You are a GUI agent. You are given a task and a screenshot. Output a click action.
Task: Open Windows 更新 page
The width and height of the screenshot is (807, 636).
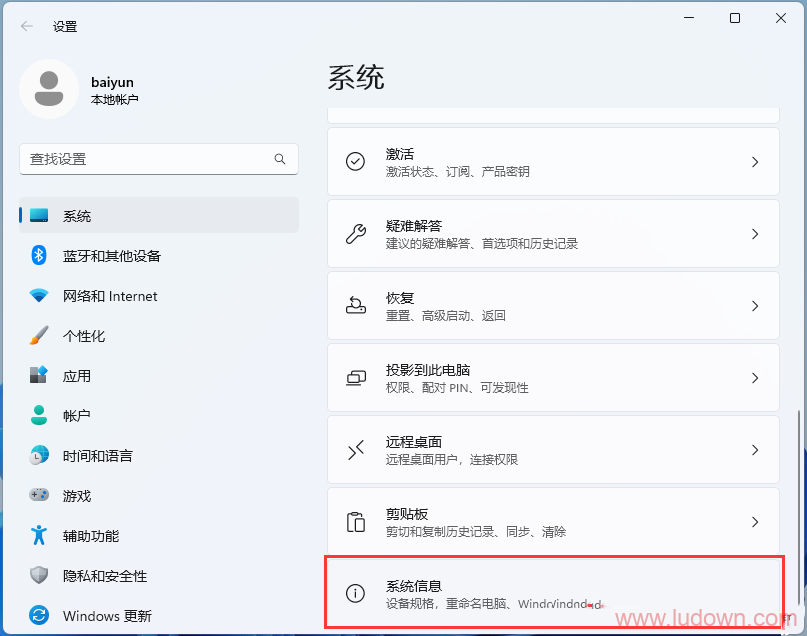click(159, 615)
